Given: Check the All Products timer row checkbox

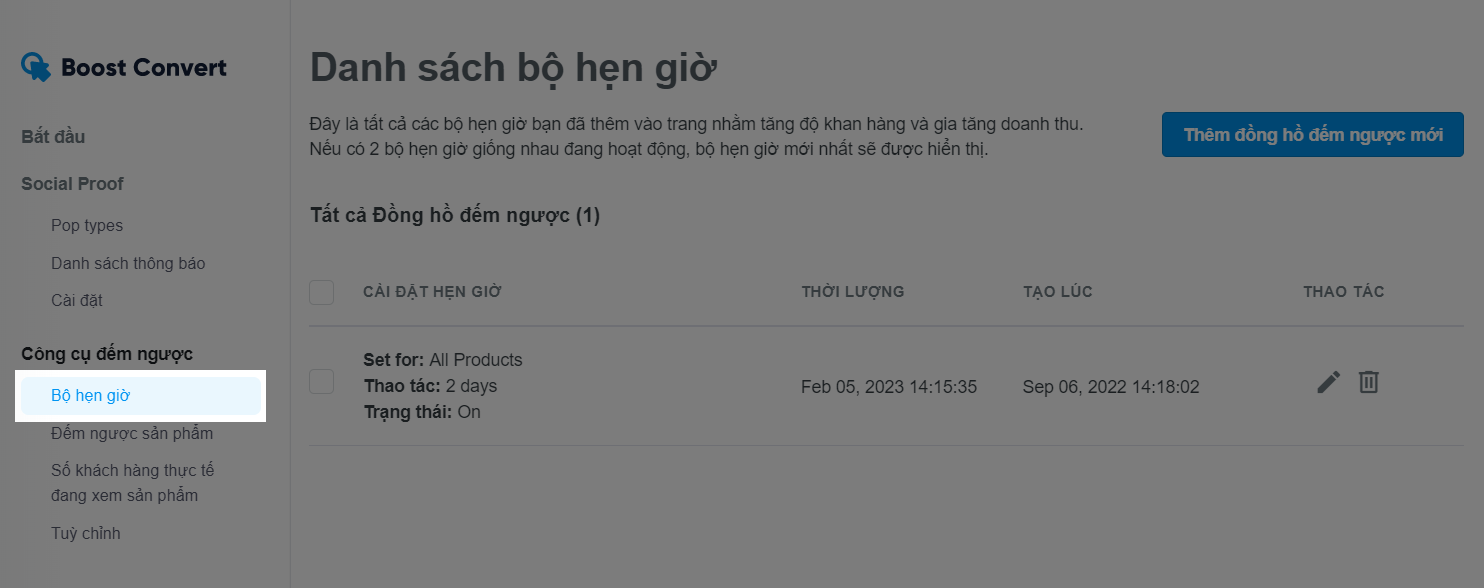Looking at the screenshot, I should (x=321, y=381).
